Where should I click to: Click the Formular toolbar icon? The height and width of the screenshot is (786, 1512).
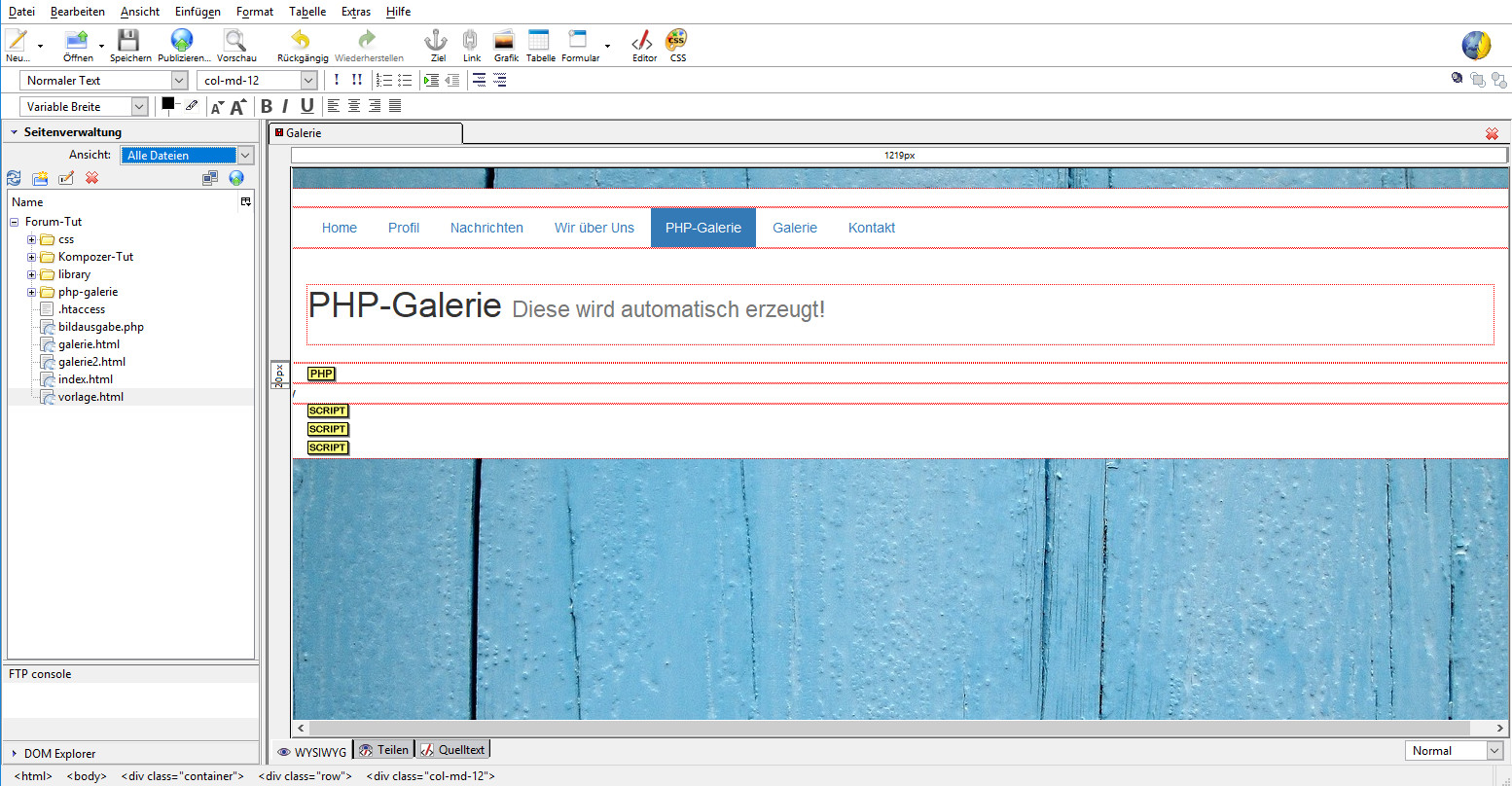tap(578, 40)
